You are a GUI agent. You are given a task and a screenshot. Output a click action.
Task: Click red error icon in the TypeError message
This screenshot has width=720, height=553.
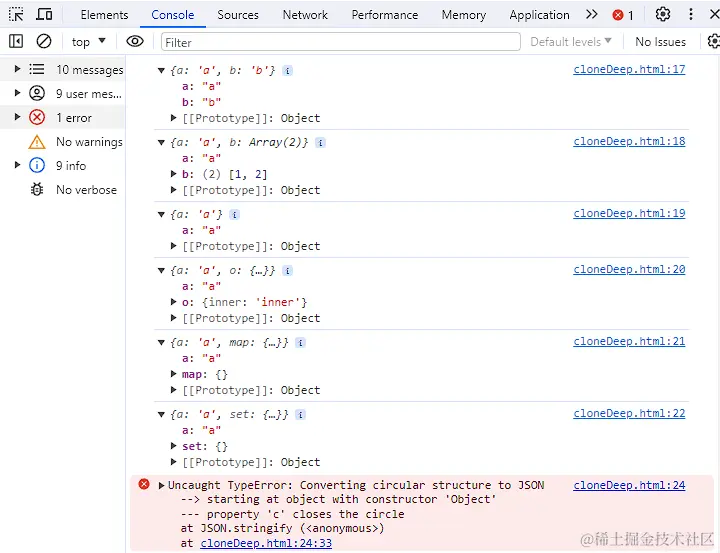point(144,484)
